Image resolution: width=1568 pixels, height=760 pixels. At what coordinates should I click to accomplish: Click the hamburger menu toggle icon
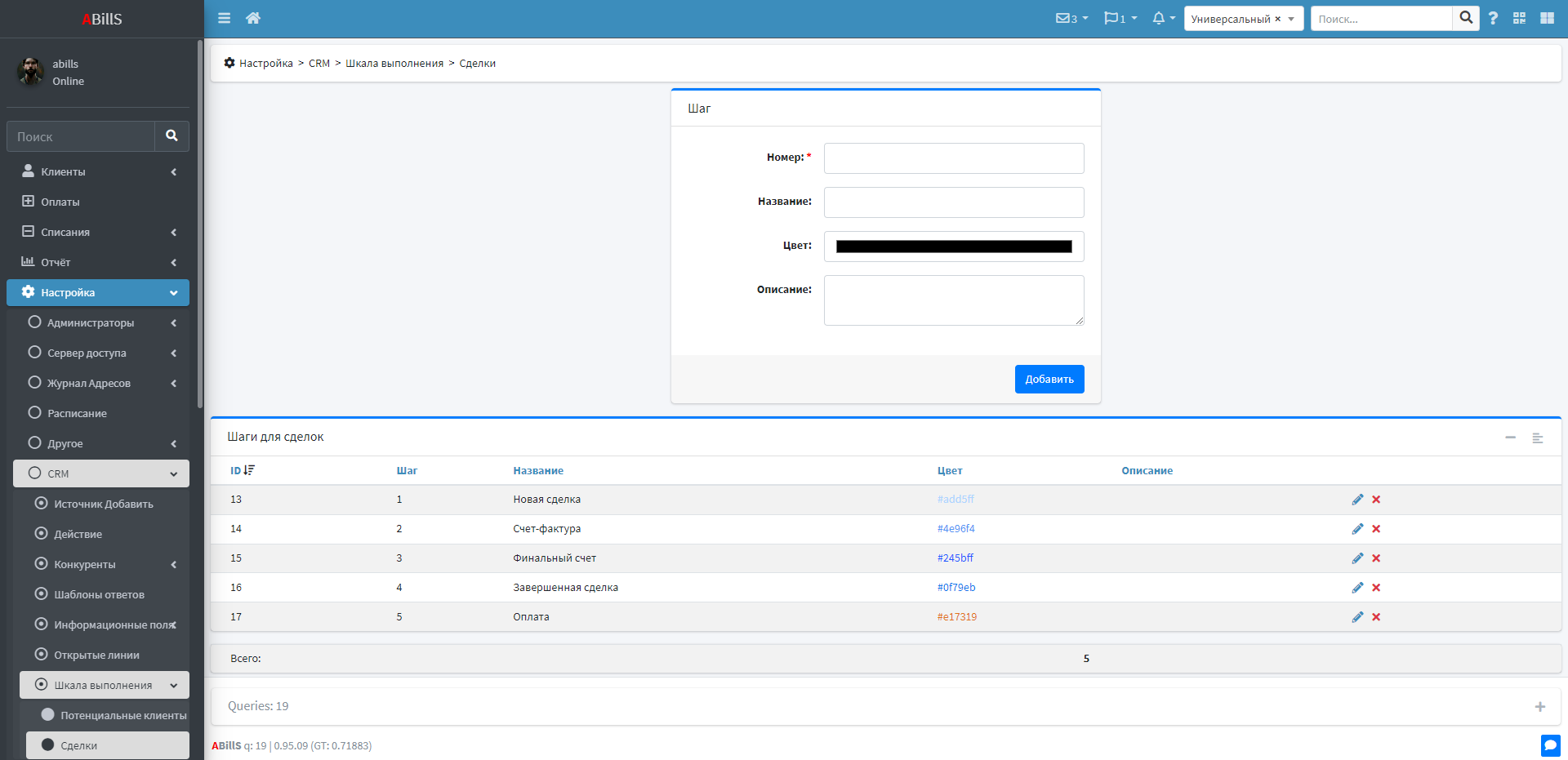[224, 18]
